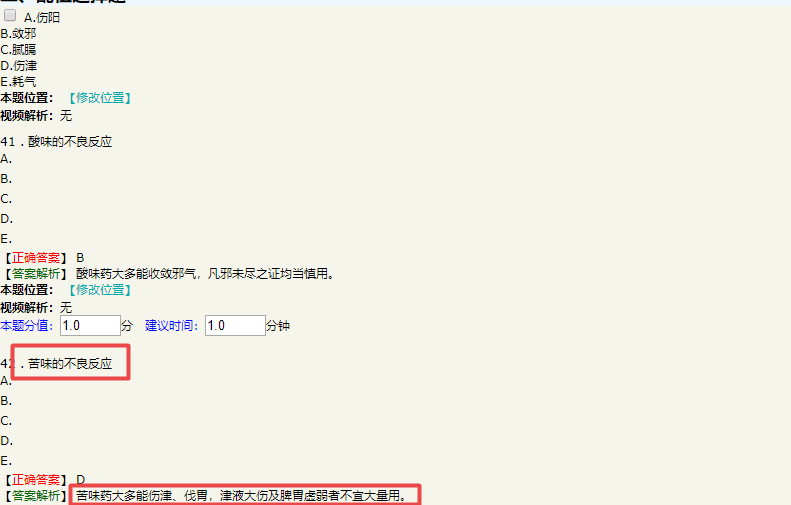Choose option A under question 41
This screenshot has height=505, width=791.
coord(6,159)
